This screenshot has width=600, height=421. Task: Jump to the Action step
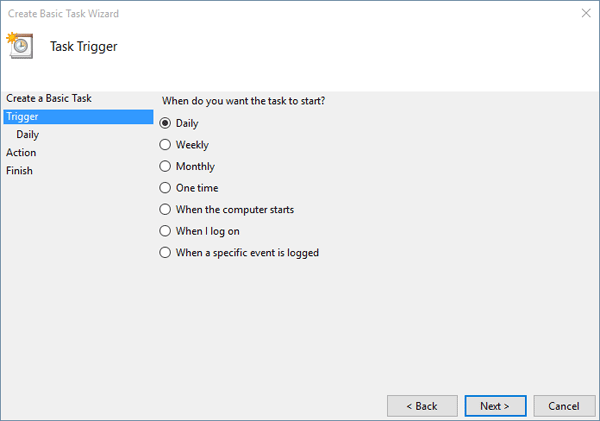tap(21, 152)
